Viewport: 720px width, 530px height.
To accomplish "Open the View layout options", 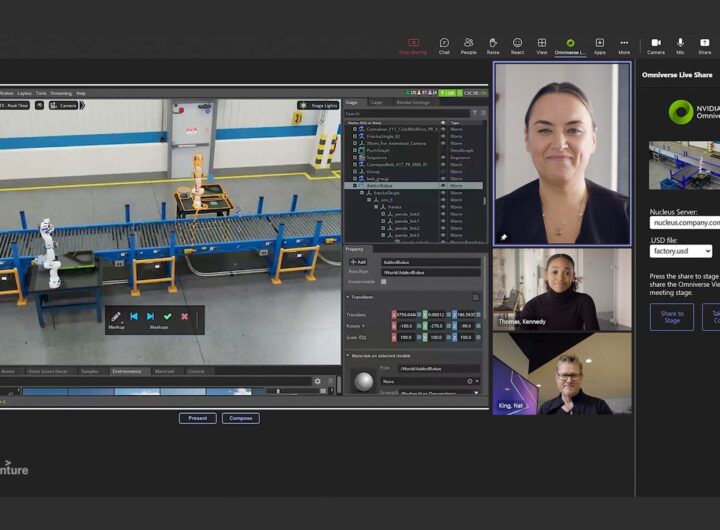I will (542, 46).
